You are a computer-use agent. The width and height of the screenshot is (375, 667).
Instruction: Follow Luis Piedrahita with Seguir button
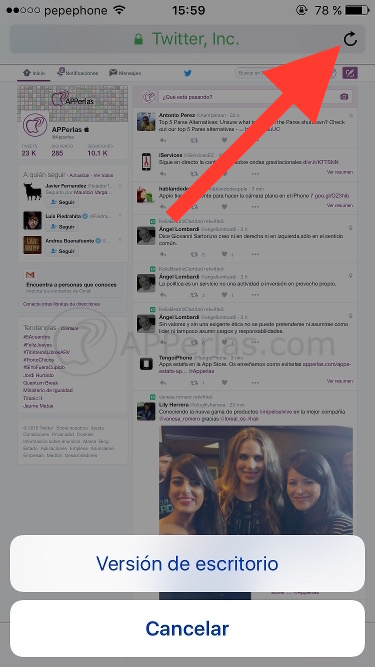63,227
